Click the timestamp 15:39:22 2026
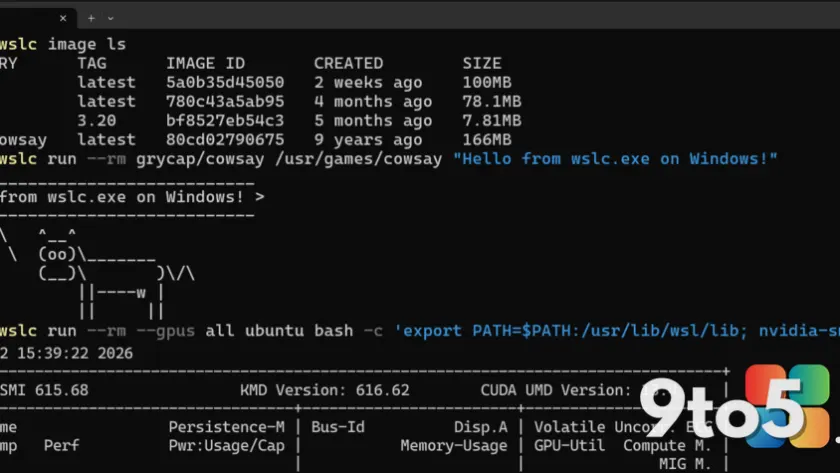The height and width of the screenshot is (473, 840). (x=75, y=354)
